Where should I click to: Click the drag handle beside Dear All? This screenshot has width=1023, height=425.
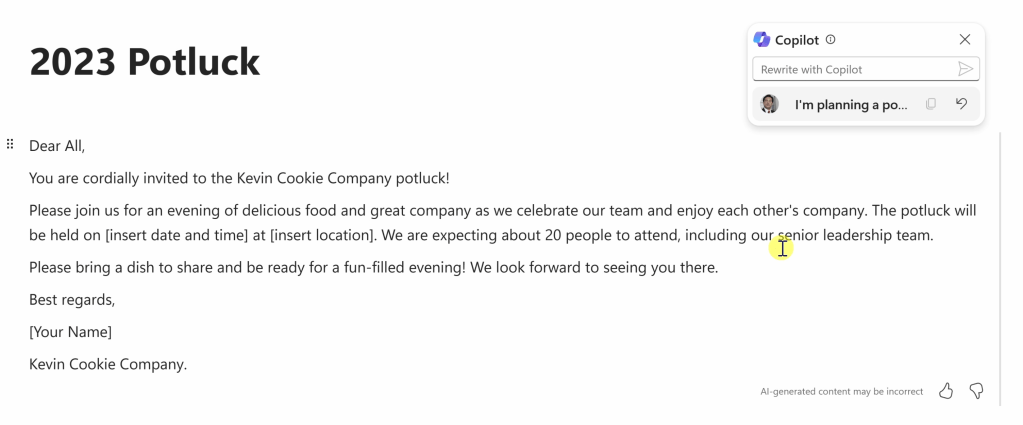coord(10,144)
